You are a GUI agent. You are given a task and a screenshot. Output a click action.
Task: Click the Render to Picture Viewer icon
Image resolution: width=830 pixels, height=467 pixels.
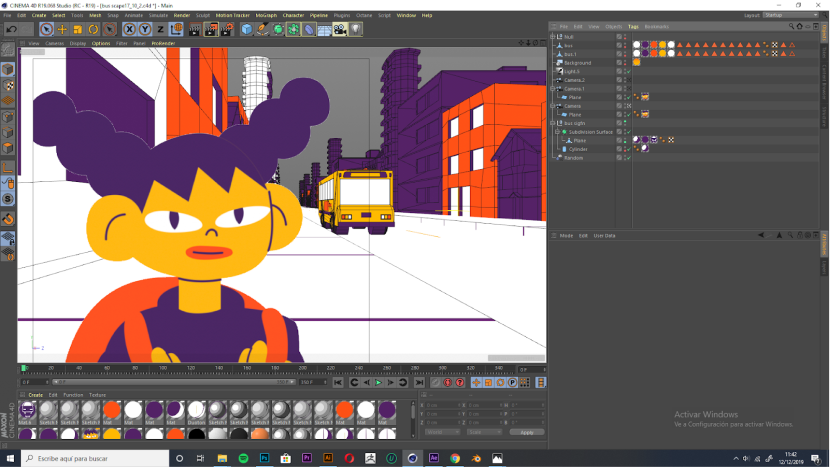click(211, 30)
